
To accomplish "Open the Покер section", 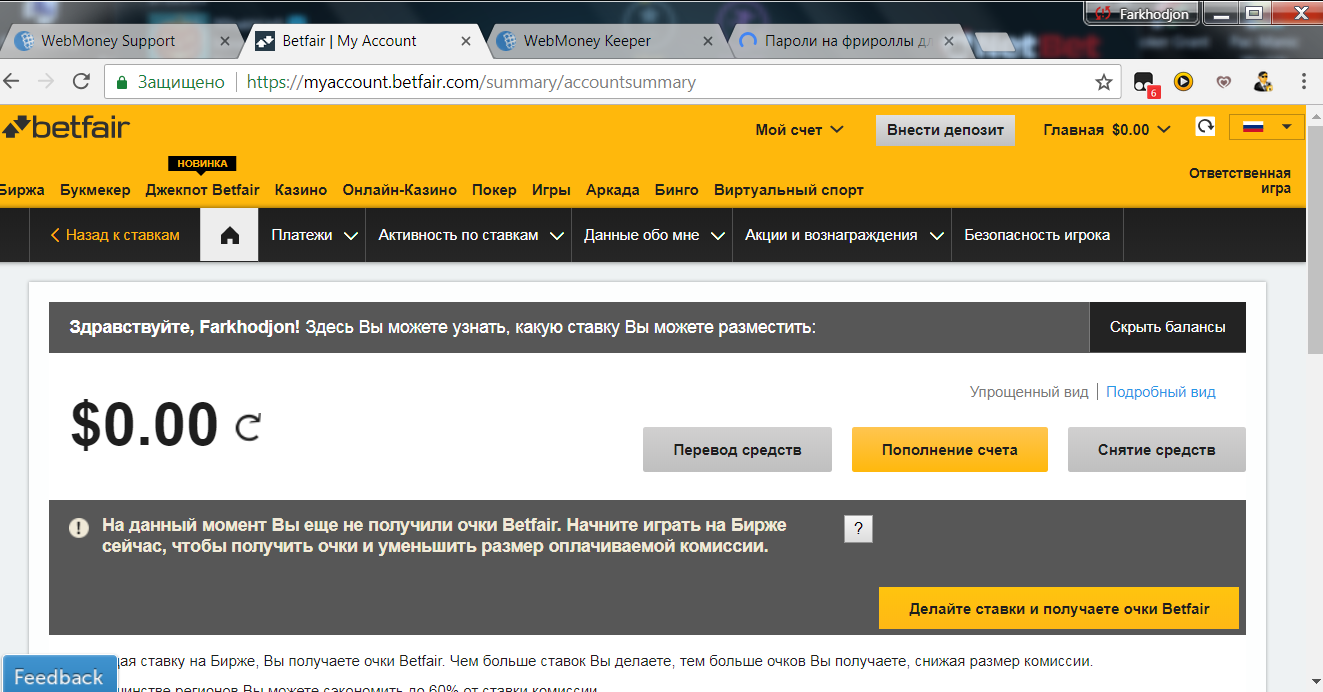I will (494, 190).
